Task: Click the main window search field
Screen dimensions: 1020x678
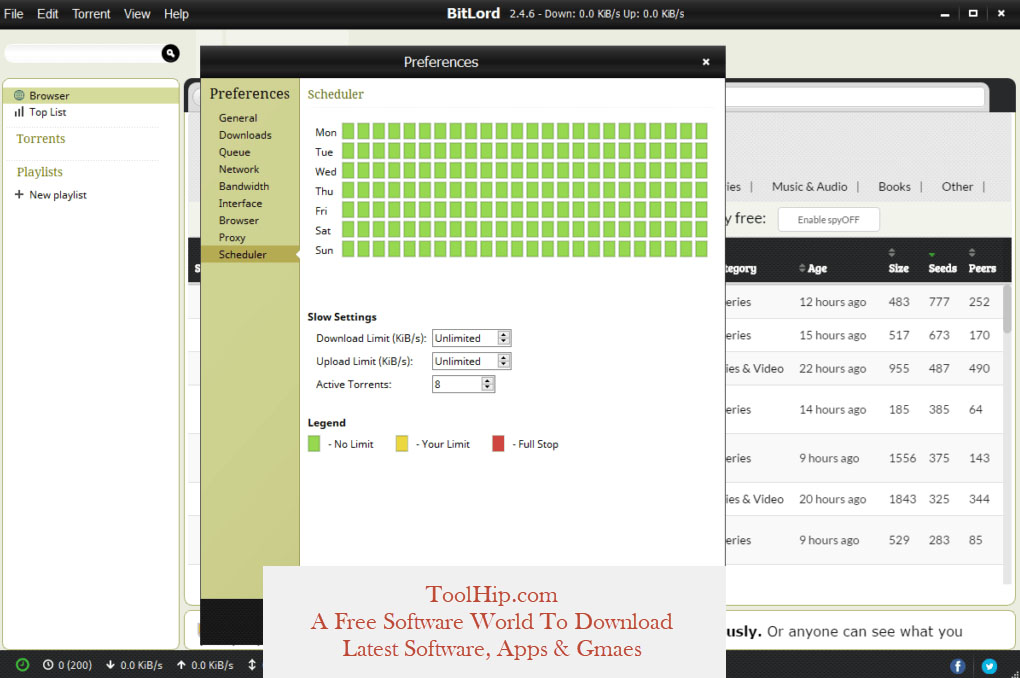Action: point(83,53)
